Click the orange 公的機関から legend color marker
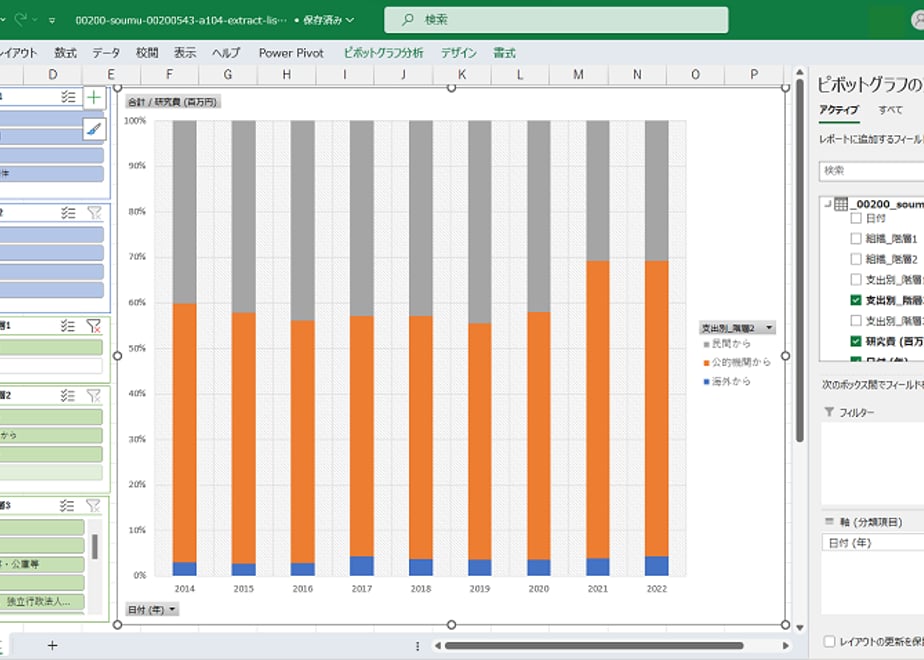This screenshot has width=924, height=660. 706,363
